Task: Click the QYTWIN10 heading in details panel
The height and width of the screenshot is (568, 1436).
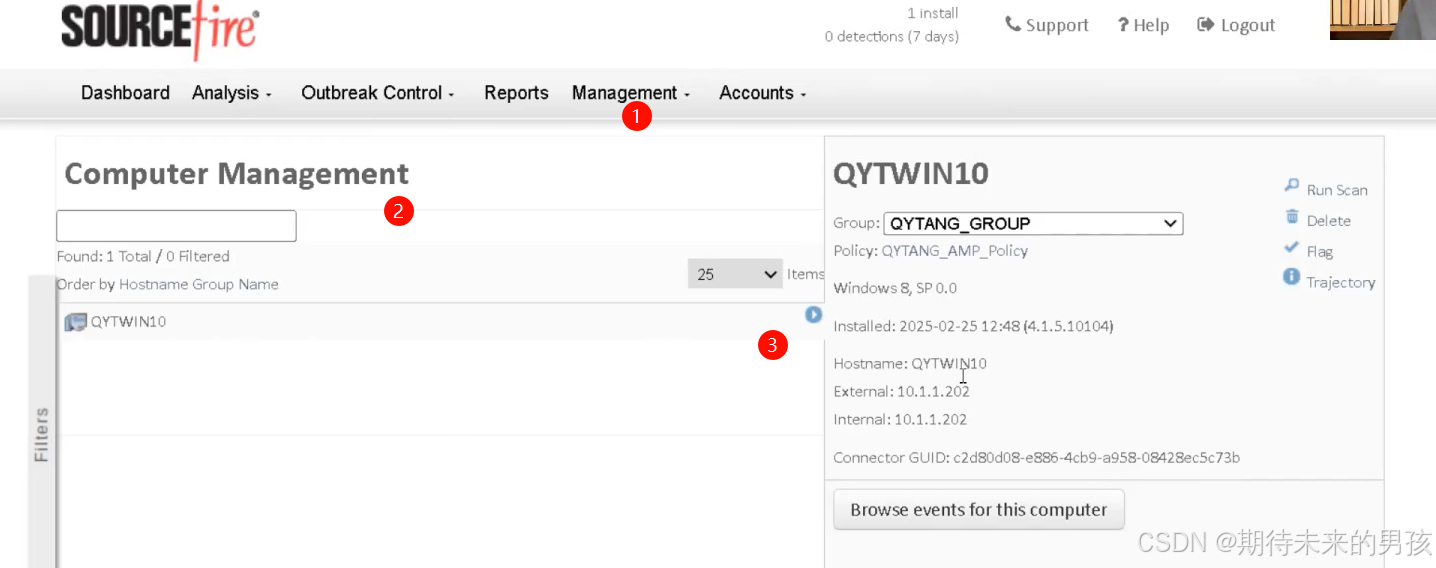Action: (x=911, y=174)
